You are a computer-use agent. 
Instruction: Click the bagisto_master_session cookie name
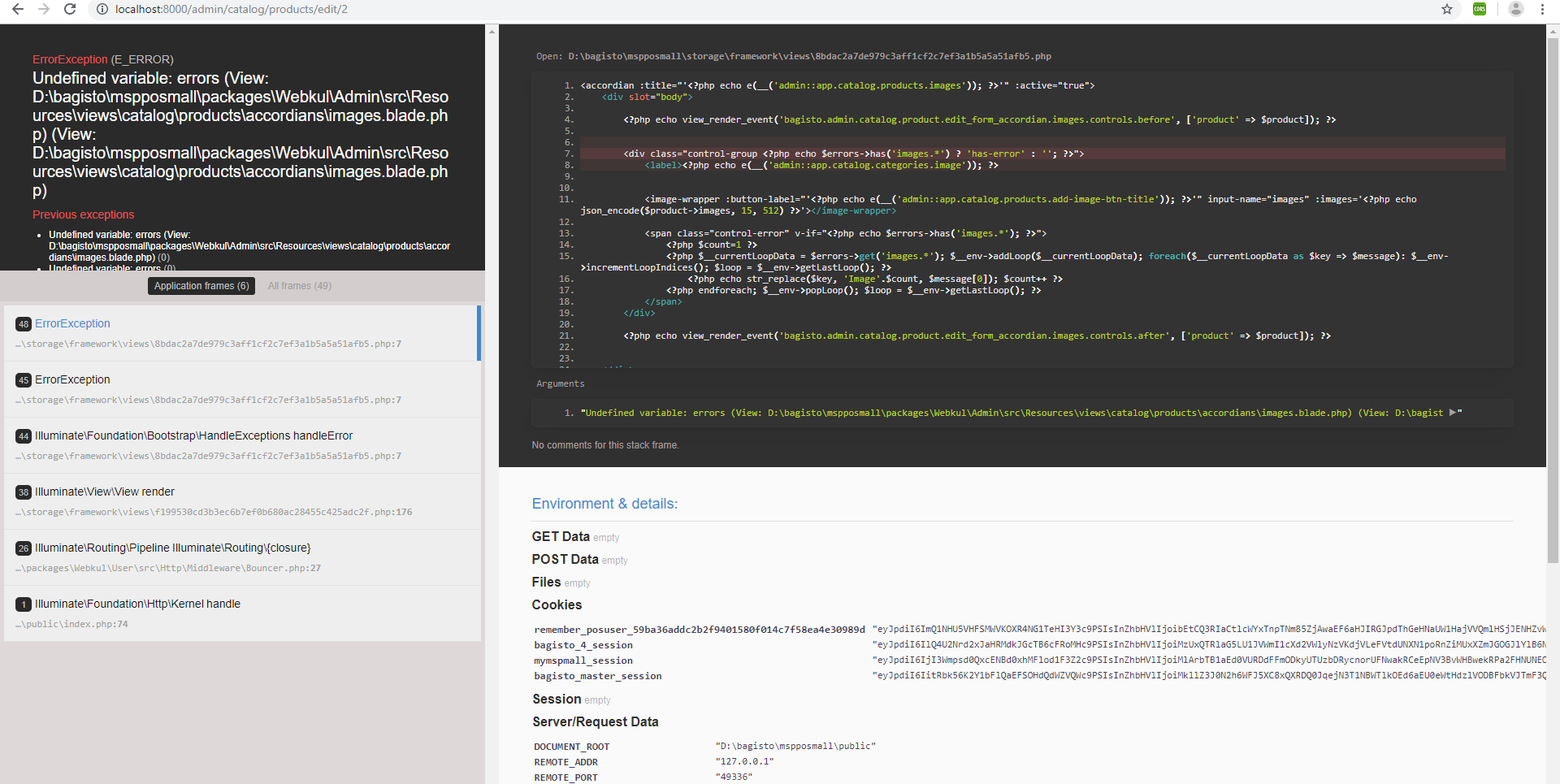click(x=597, y=676)
